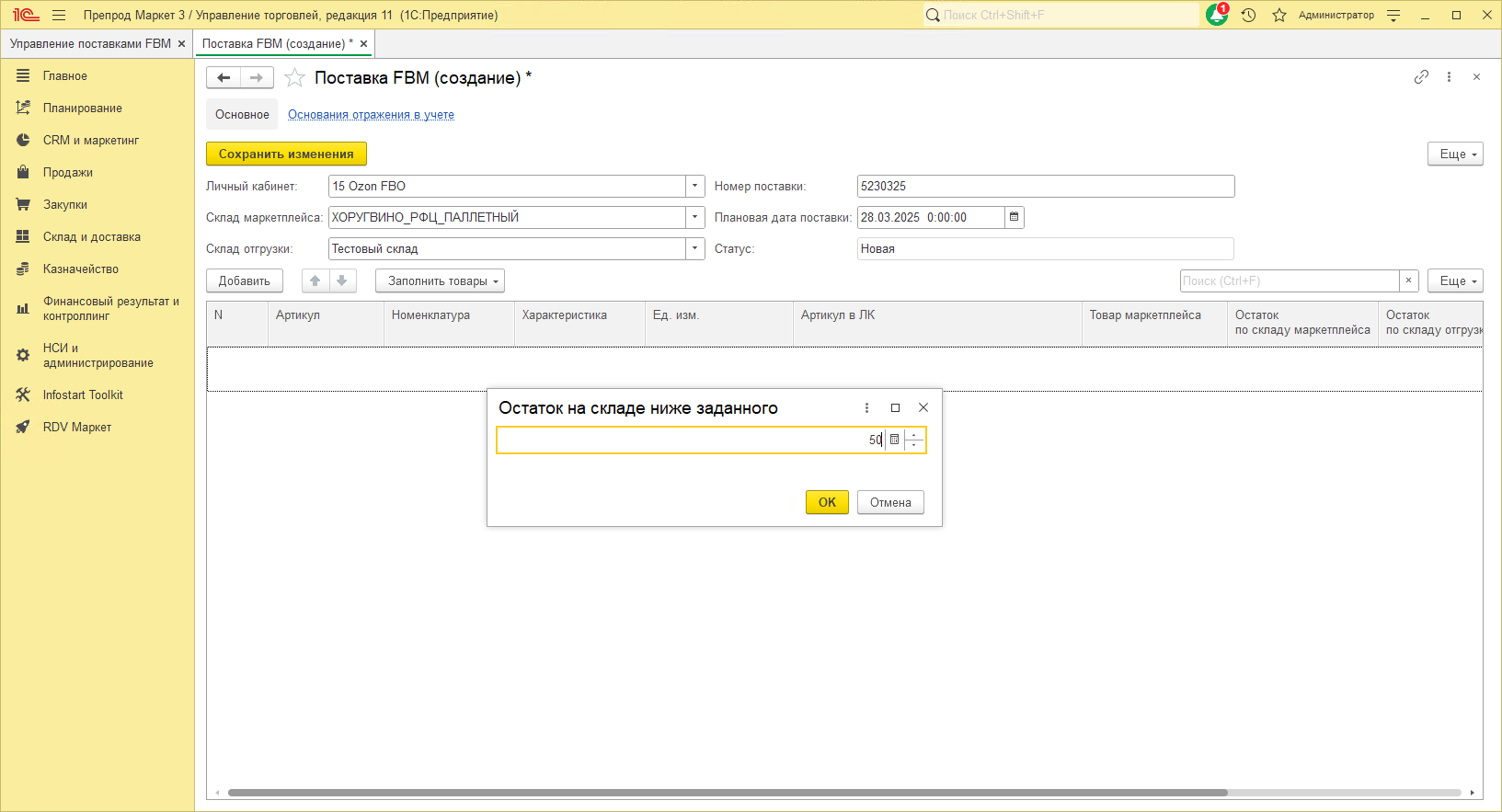Open the calculator in the dialog field

click(x=894, y=440)
